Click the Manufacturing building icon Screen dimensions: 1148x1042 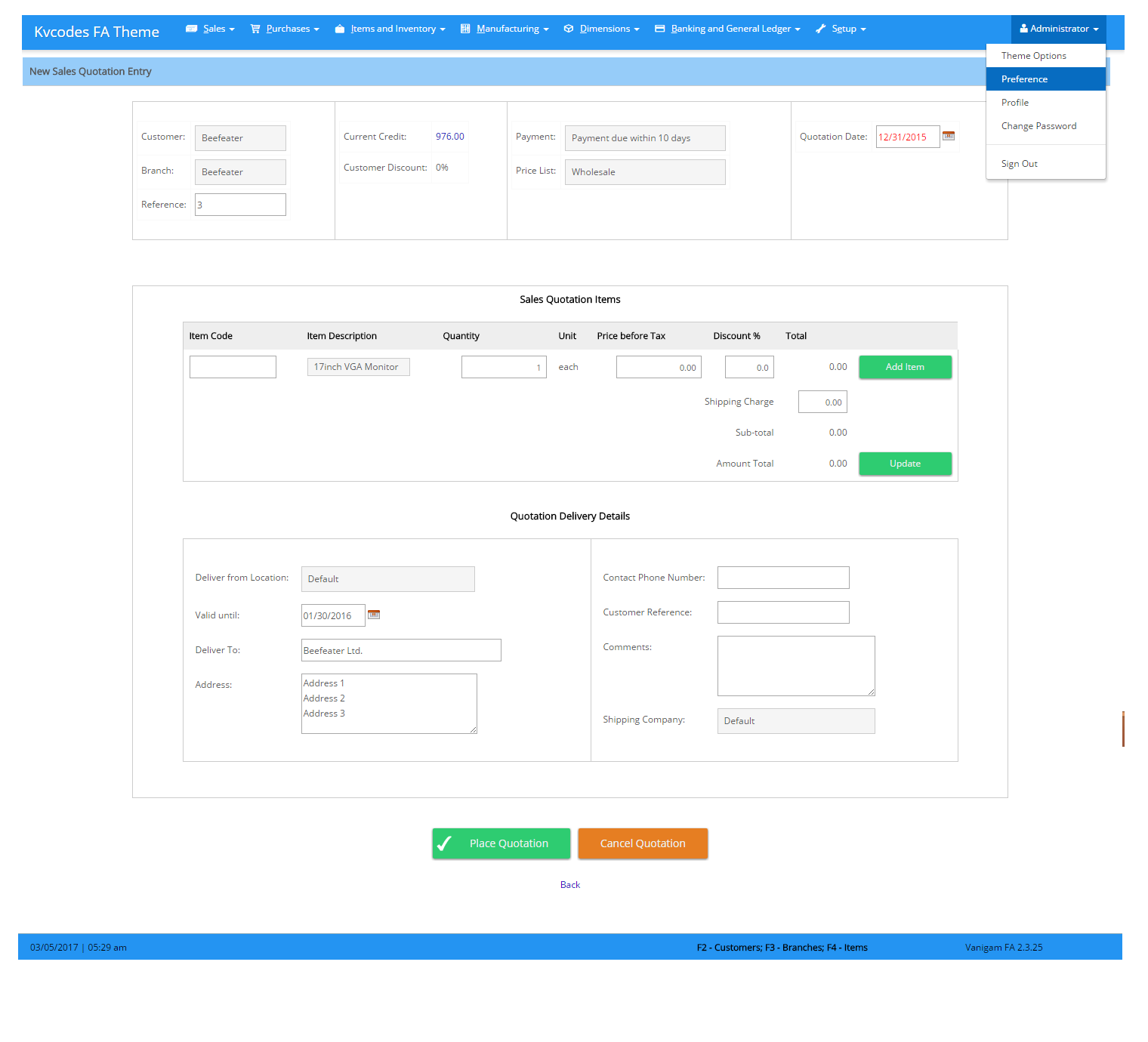[465, 29]
